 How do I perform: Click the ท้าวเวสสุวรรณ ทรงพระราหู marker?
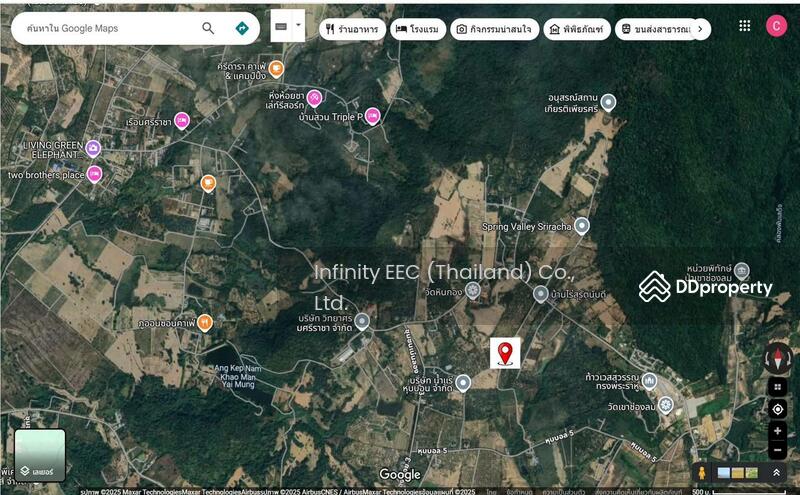[649, 381]
